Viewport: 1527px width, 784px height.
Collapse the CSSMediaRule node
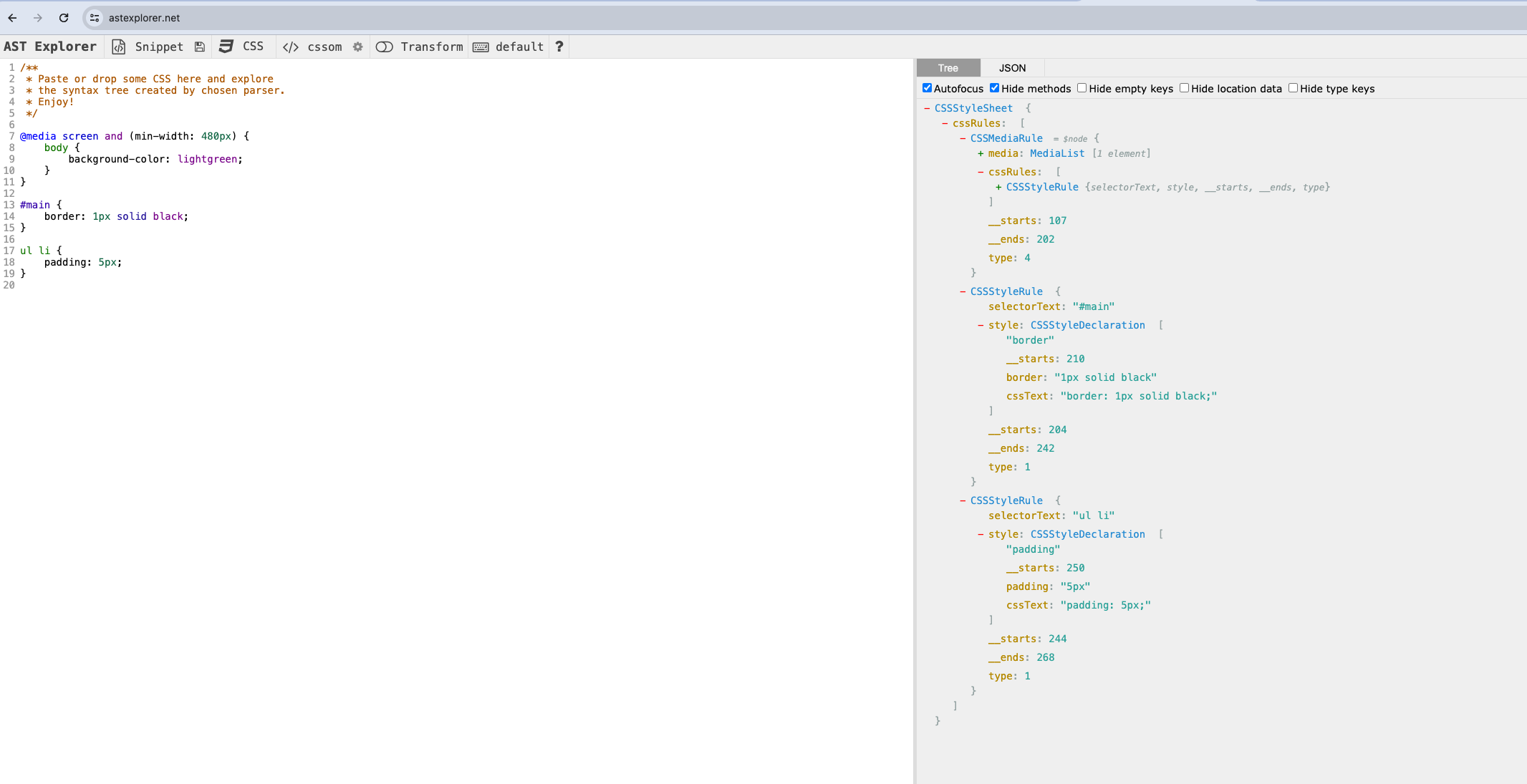[963, 138]
